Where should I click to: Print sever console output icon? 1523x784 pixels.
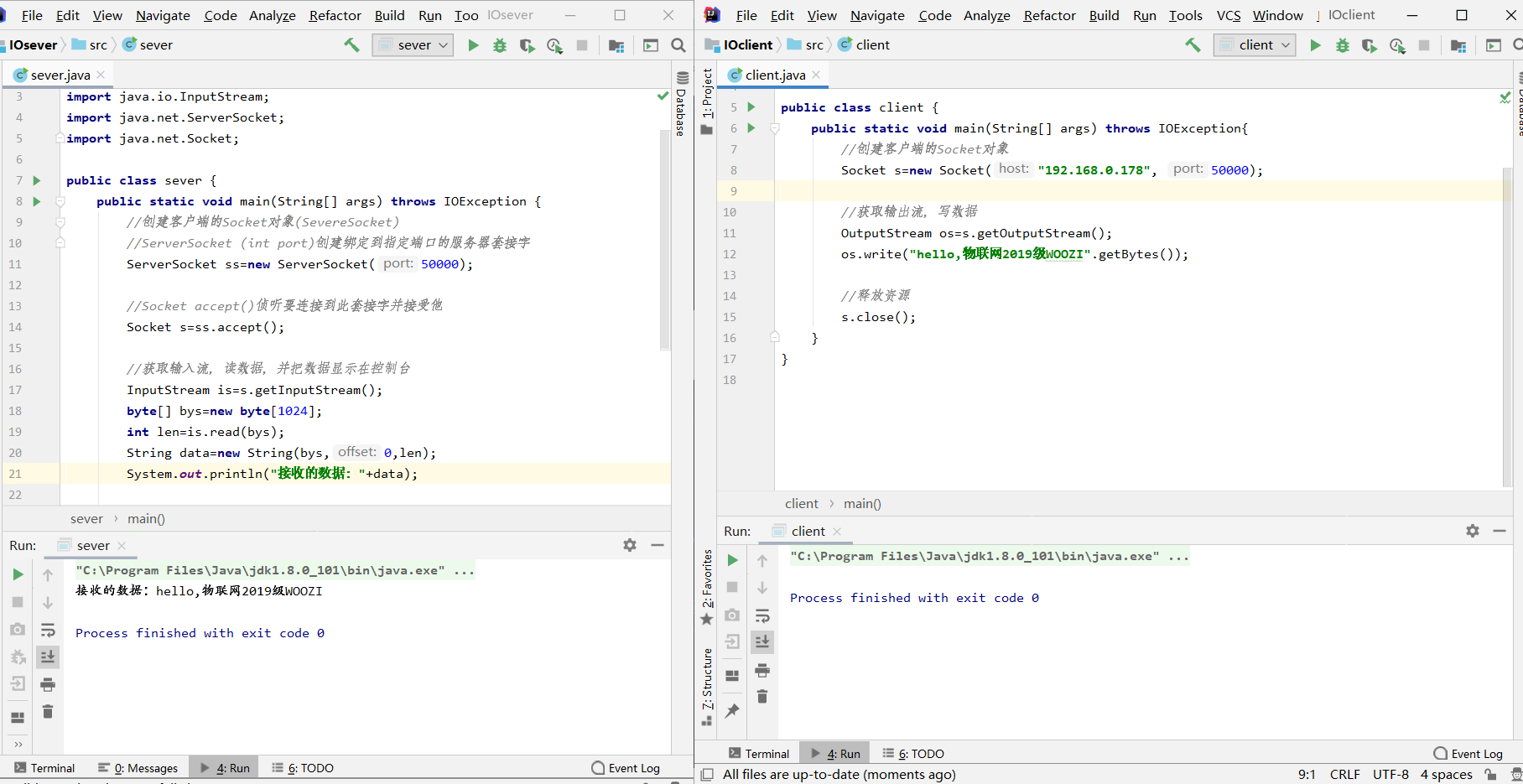click(x=48, y=684)
